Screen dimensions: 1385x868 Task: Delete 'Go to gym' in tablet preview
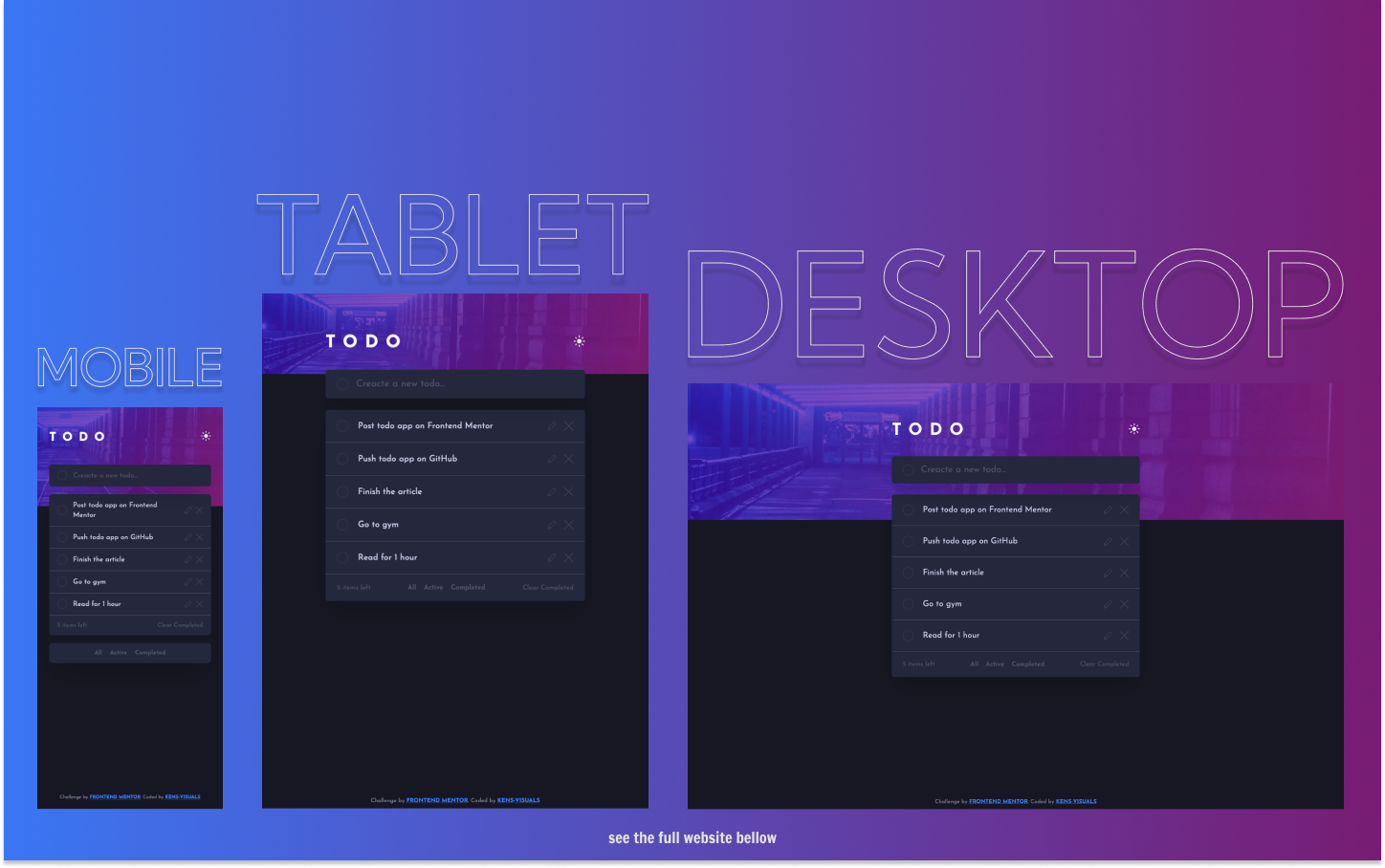point(568,525)
